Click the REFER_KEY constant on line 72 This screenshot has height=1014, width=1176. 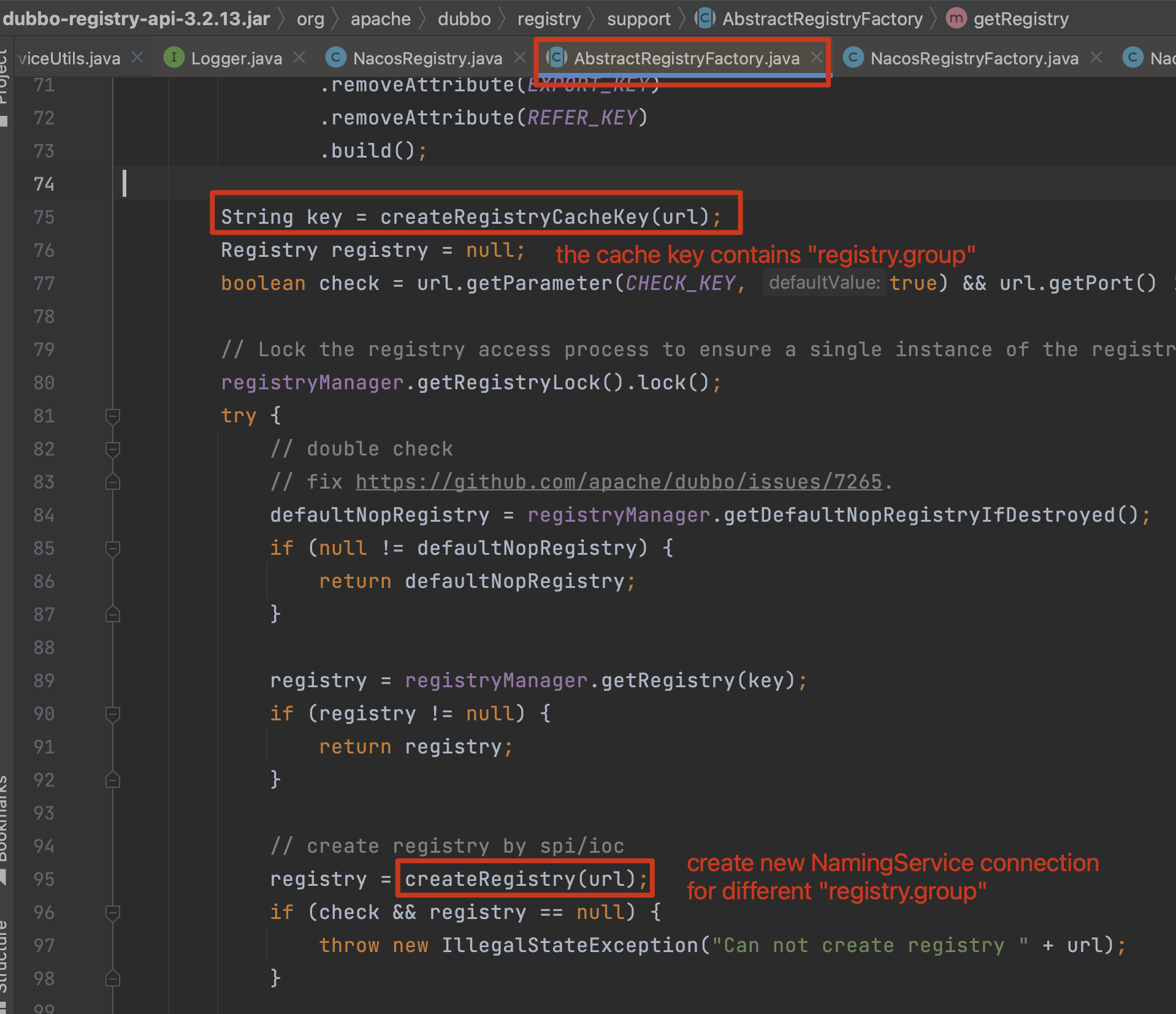click(x=582, y=118)
